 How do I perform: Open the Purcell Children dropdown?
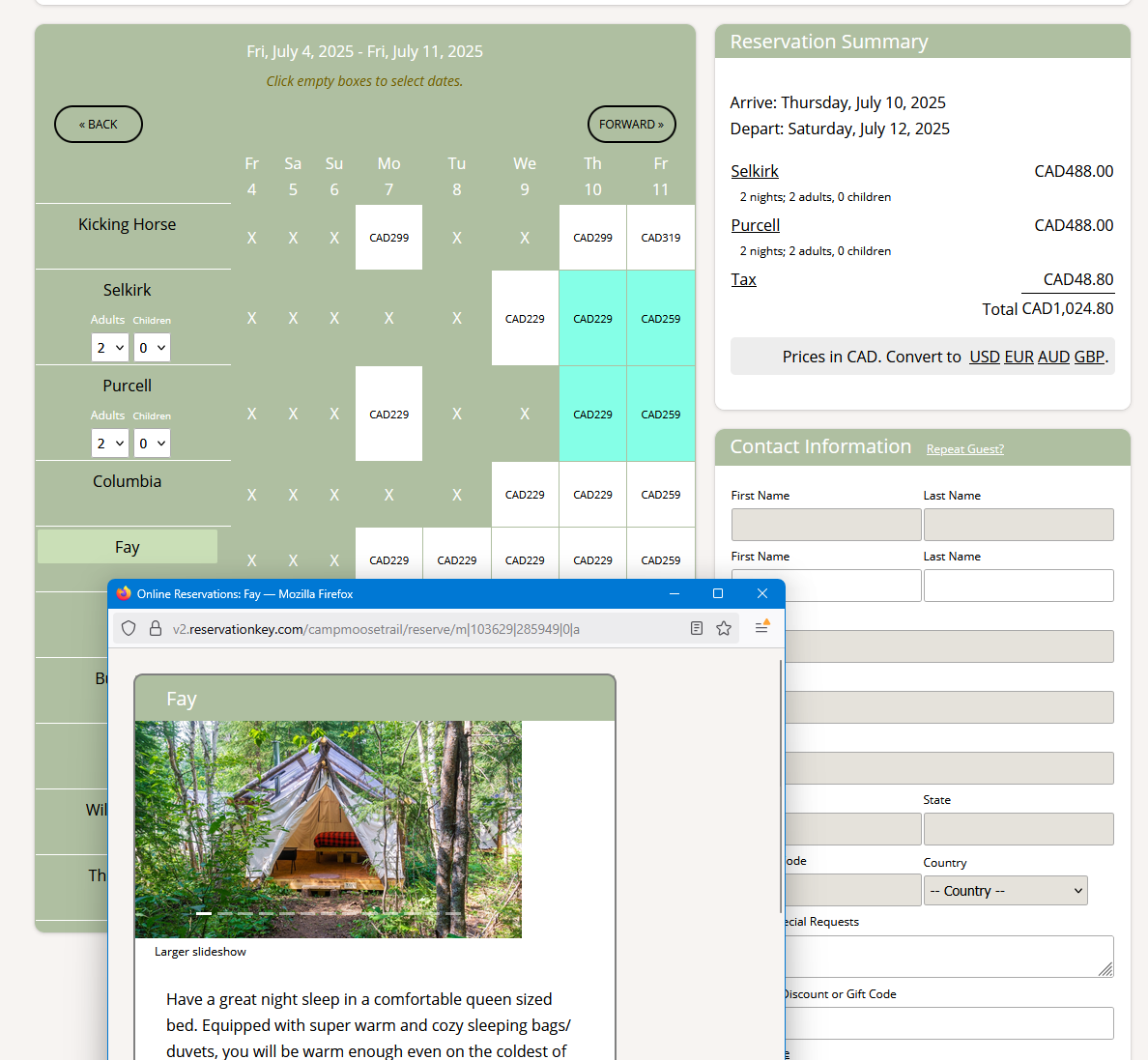152,444
